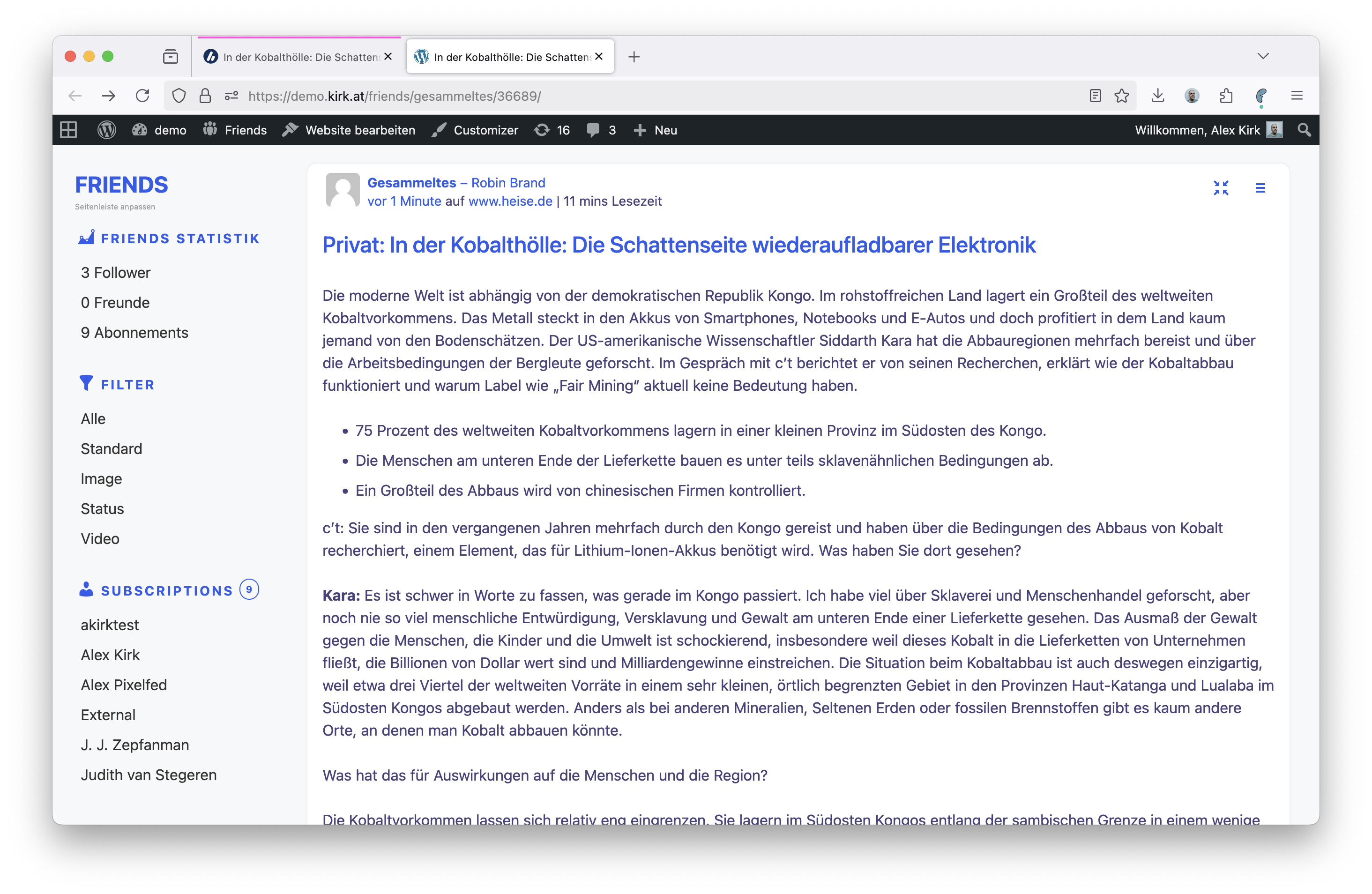Open the Neu new-content menu
The image size is (1372, 894).
coord(655,130)
